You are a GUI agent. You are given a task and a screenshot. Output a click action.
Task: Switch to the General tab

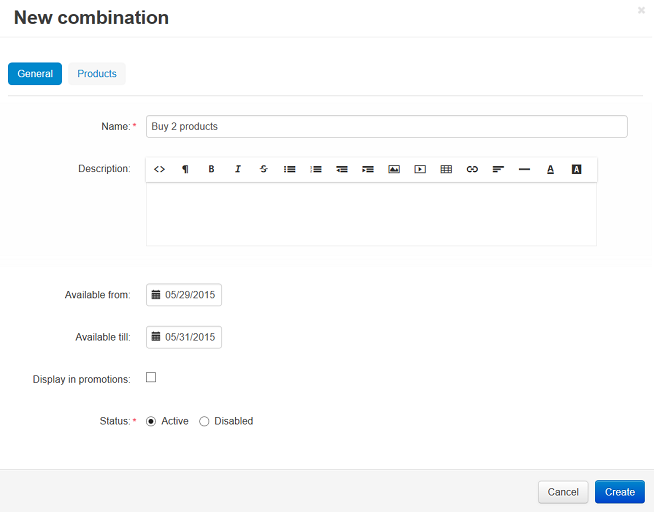point(35,74)
